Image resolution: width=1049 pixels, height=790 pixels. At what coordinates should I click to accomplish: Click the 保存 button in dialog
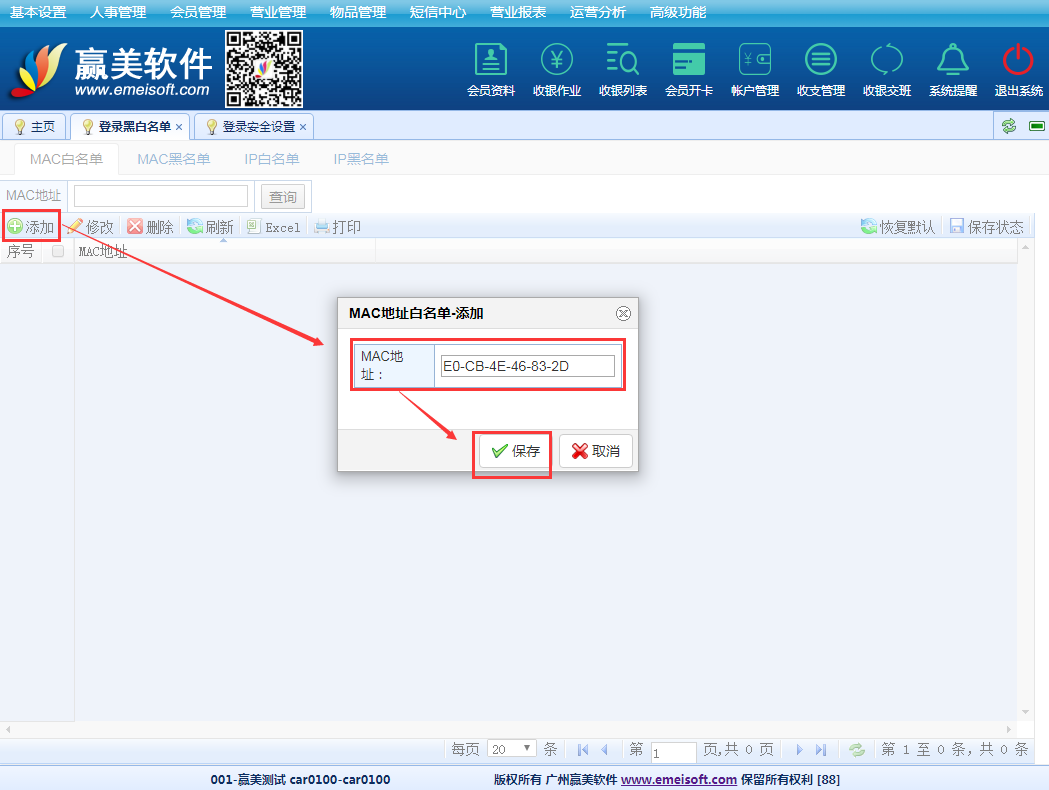(x=515, y=451)
